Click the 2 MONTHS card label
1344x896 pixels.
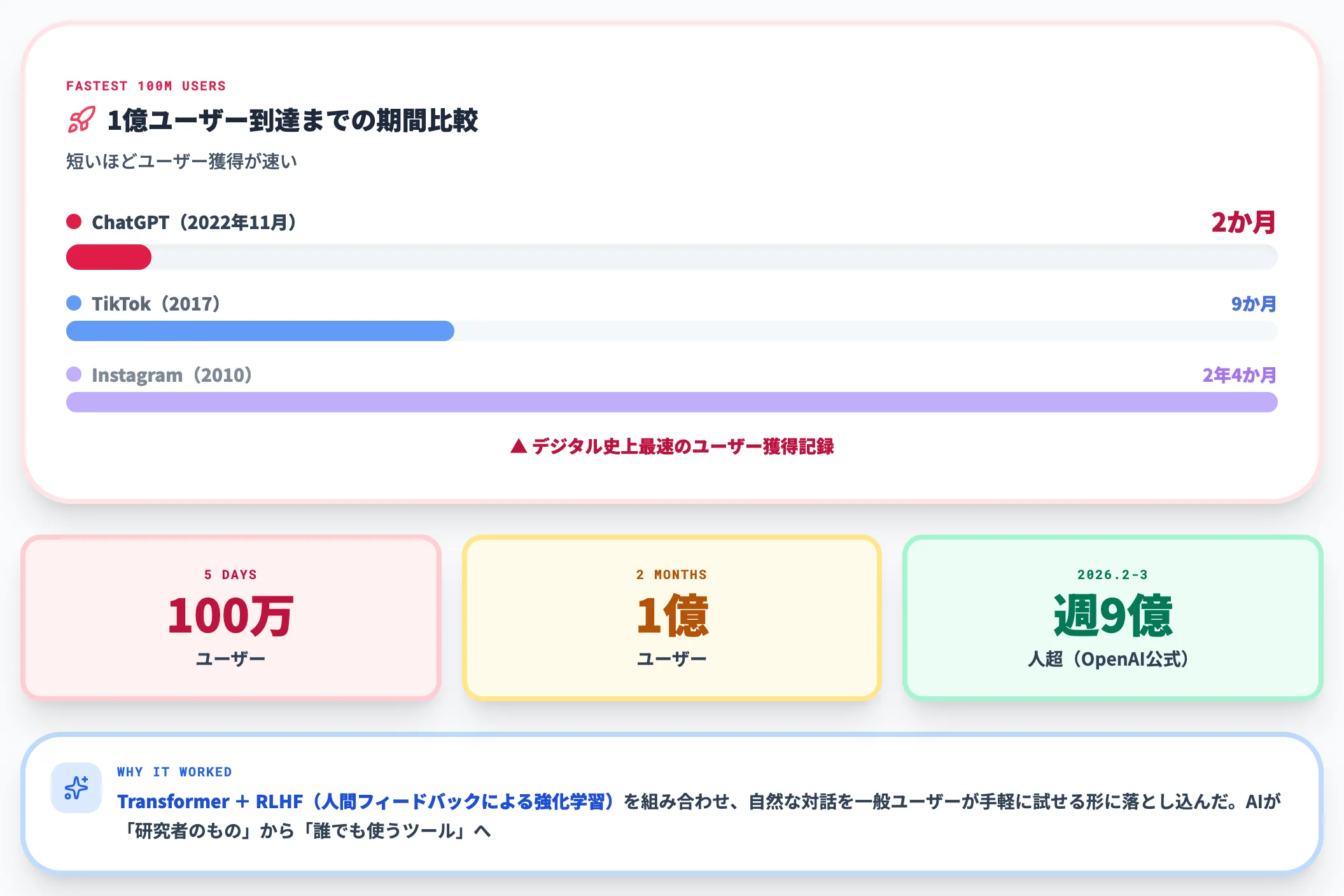(671, 575)
